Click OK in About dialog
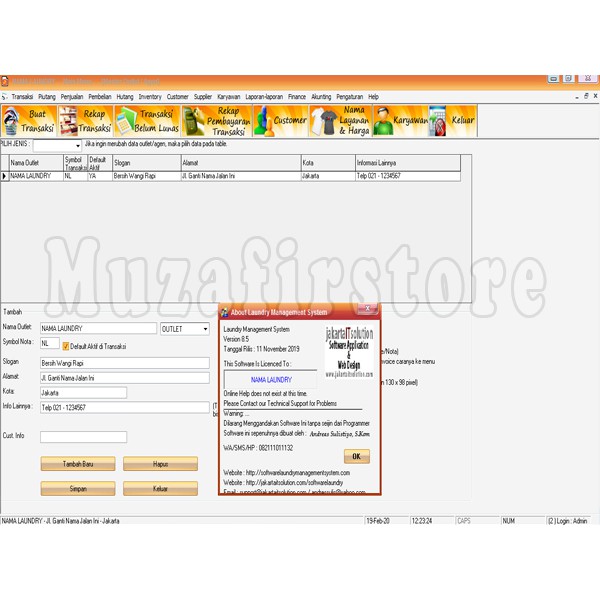600x600 pixels. 357,456
